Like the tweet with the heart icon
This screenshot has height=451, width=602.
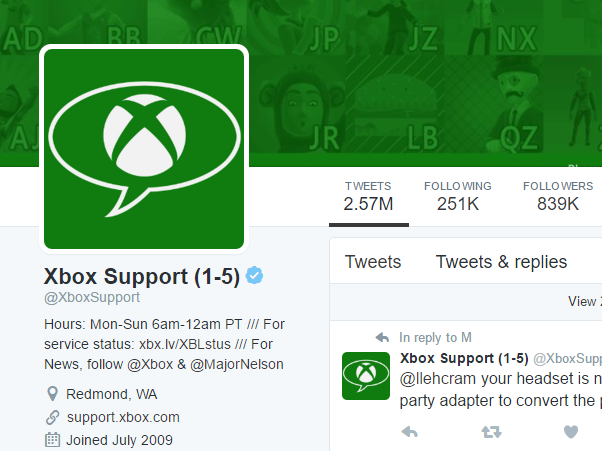click(x=570, y=432)
